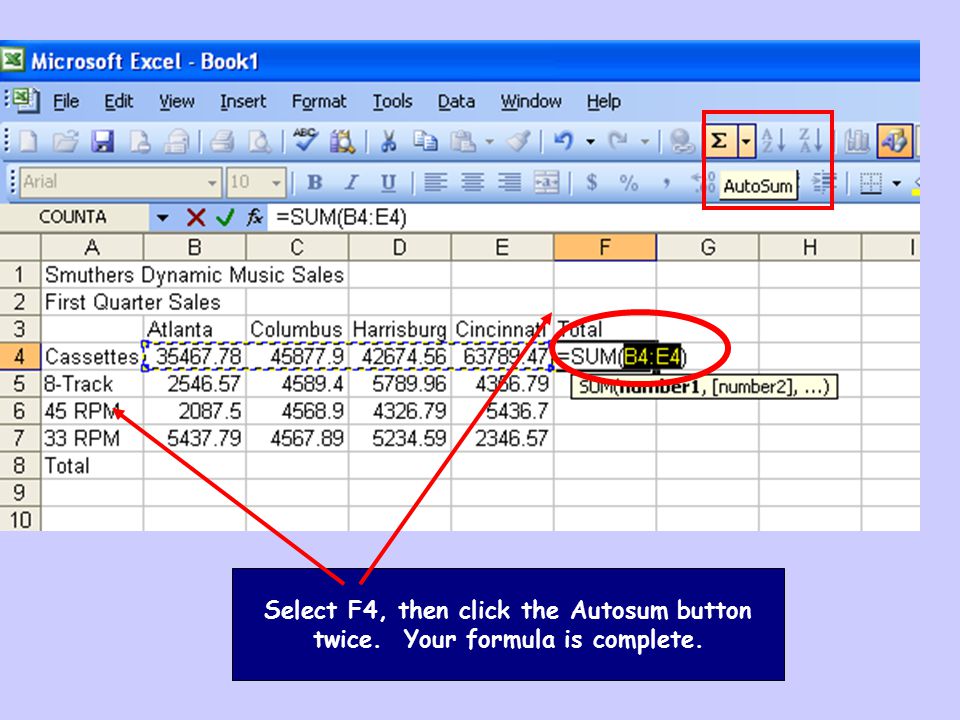Open the Research tool icon

pyautogui.click(x=343, y=142)
